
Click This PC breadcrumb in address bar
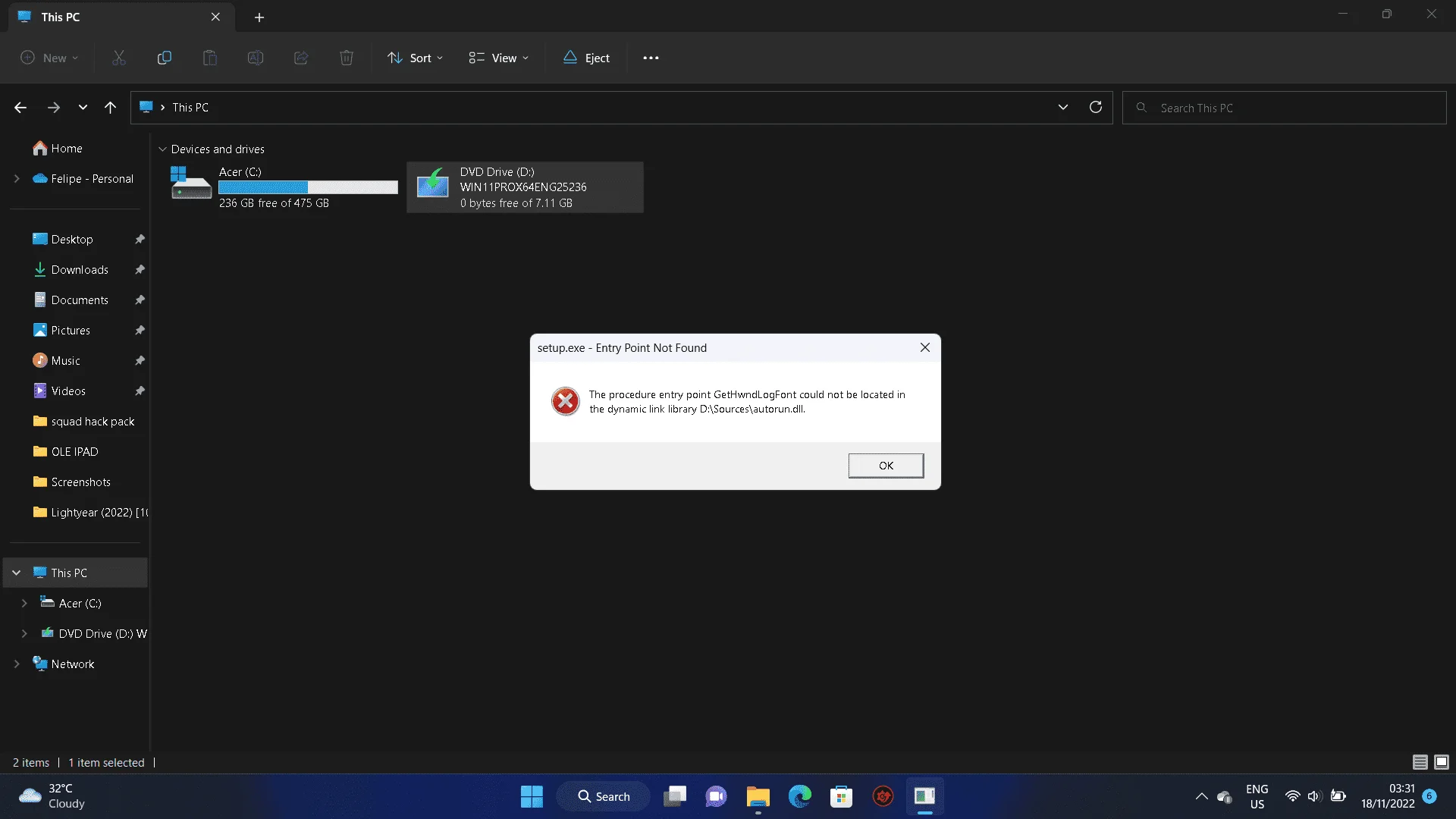[190, 108]
